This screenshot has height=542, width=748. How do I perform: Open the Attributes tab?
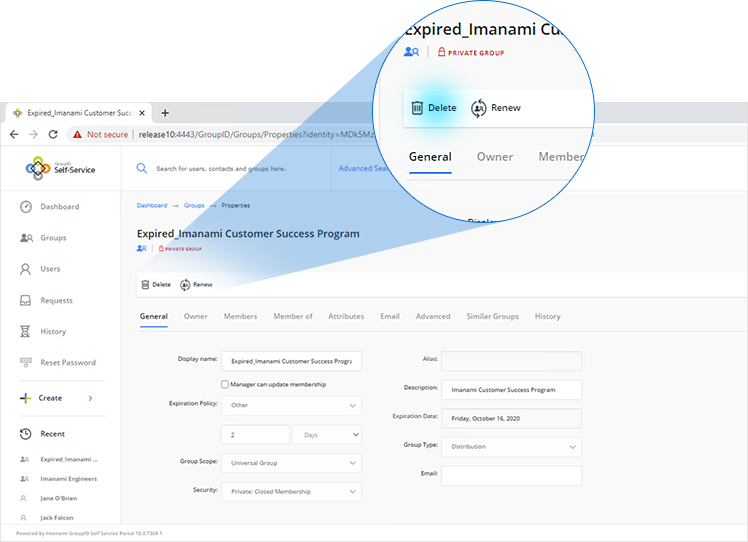click(x=346, y=317)
